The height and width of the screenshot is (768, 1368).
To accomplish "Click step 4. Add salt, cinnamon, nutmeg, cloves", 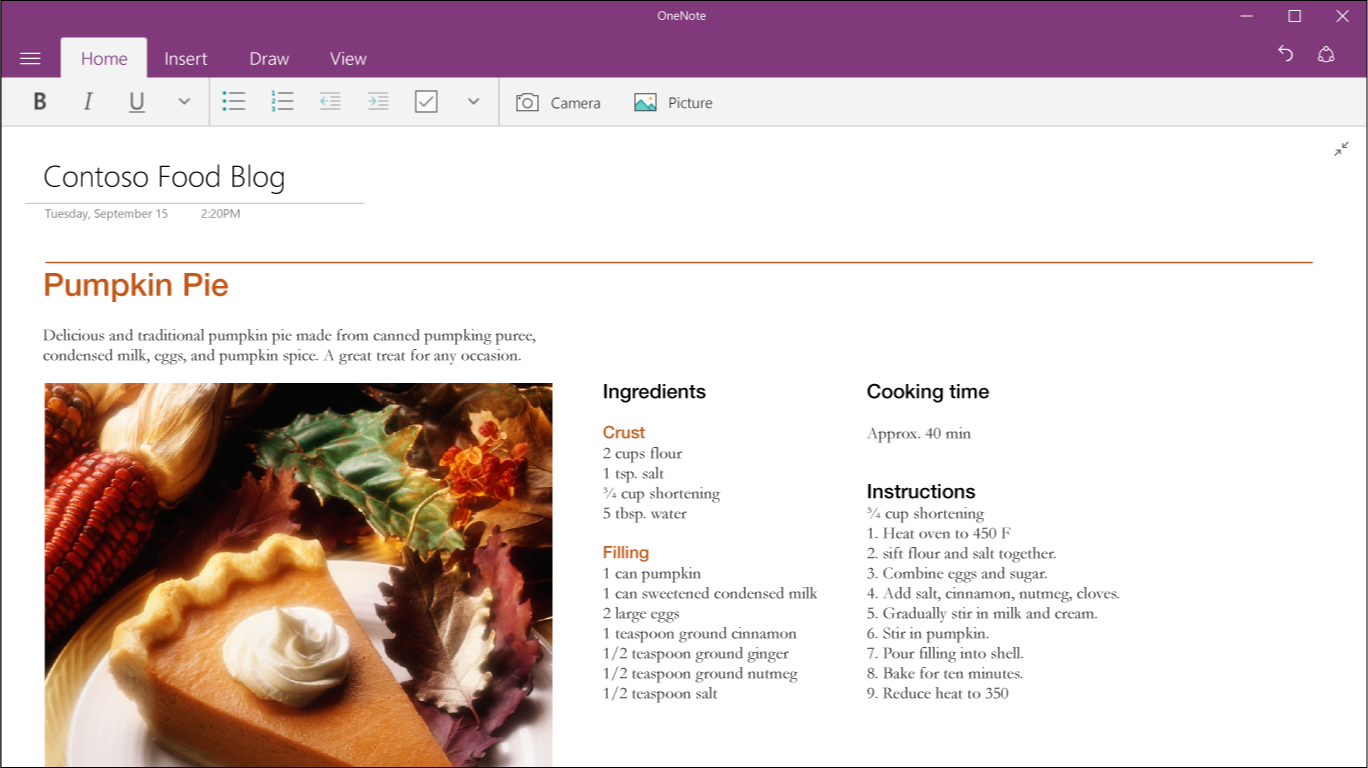I will coord(993,594).
